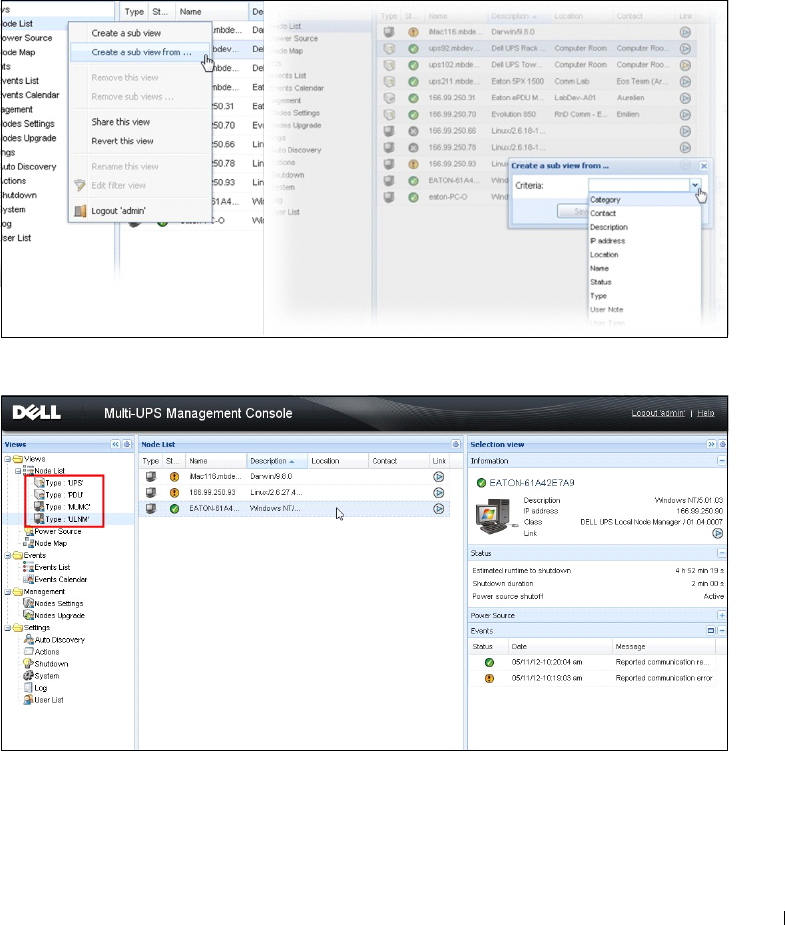785x925 pixels.
Task: Expand the Power Source section in Selection view
Action: [x=721, y=615]
